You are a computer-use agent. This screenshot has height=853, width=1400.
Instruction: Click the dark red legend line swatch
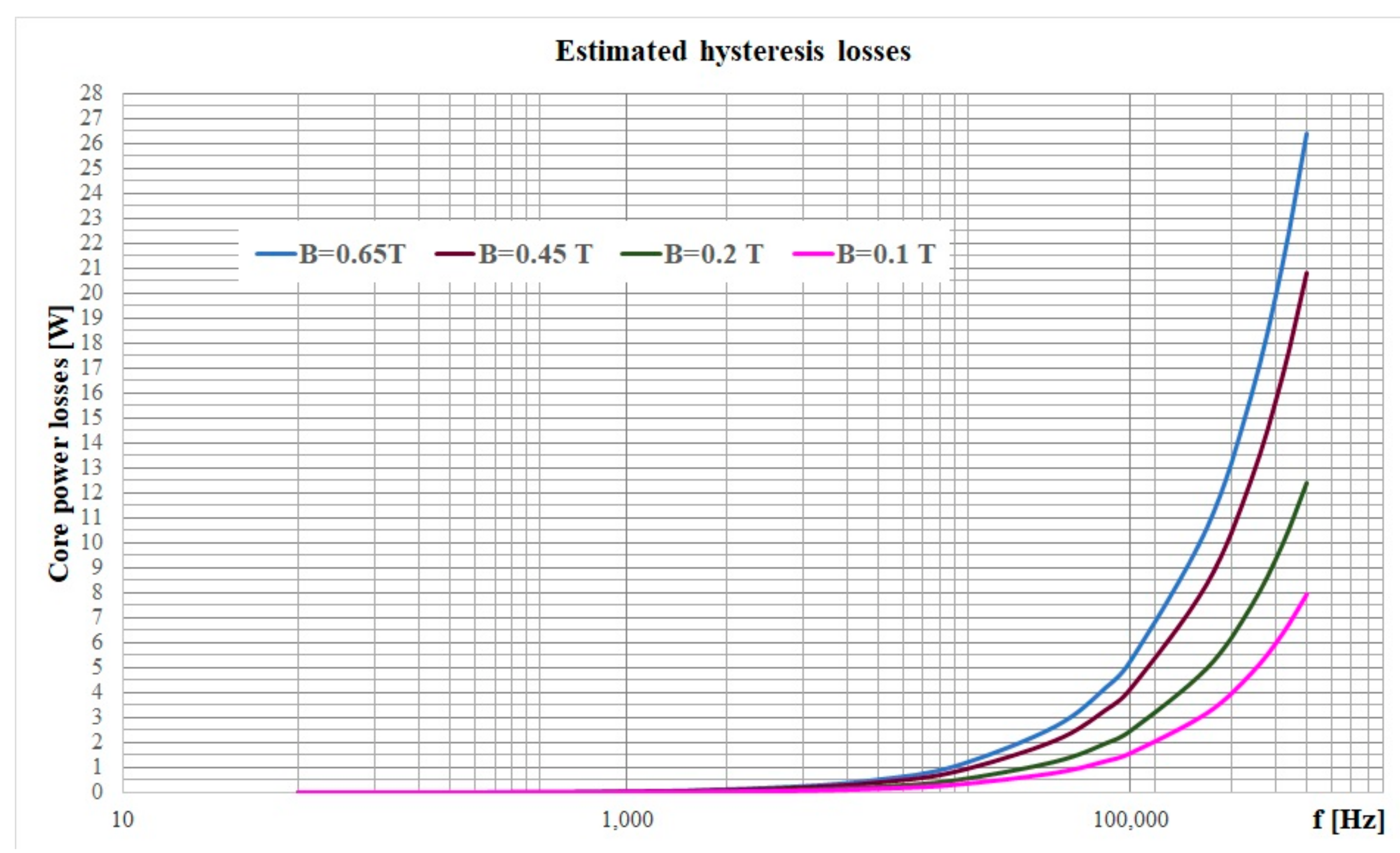coord(455,254)
